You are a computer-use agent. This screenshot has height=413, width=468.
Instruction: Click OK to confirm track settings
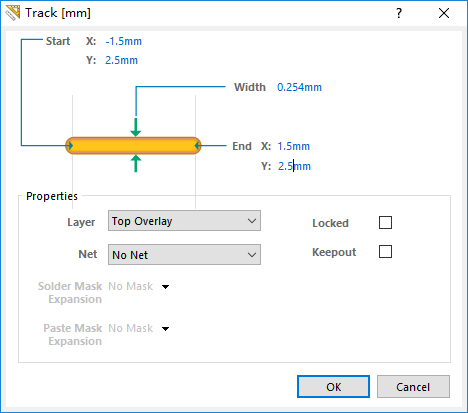333,387
